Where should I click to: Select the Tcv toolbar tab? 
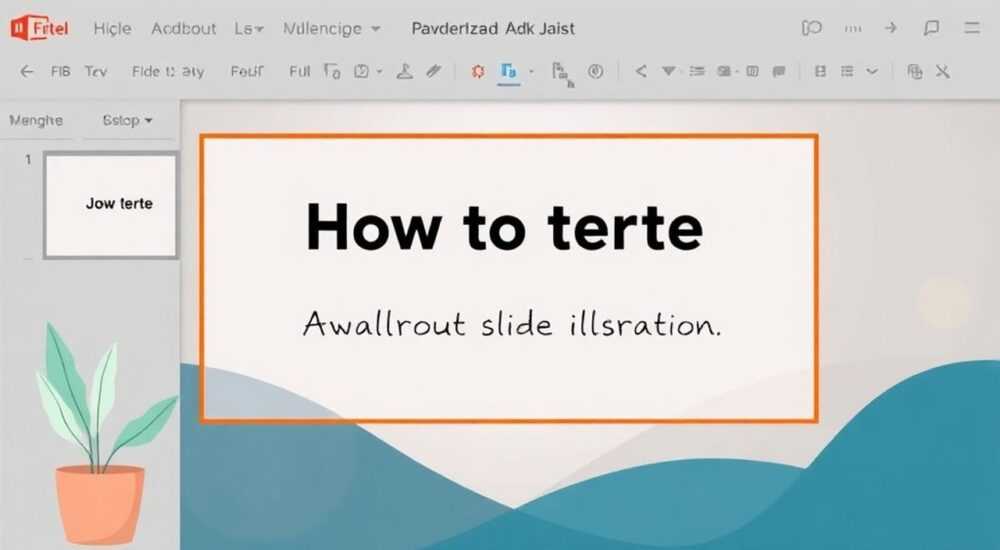pos(96,71)
